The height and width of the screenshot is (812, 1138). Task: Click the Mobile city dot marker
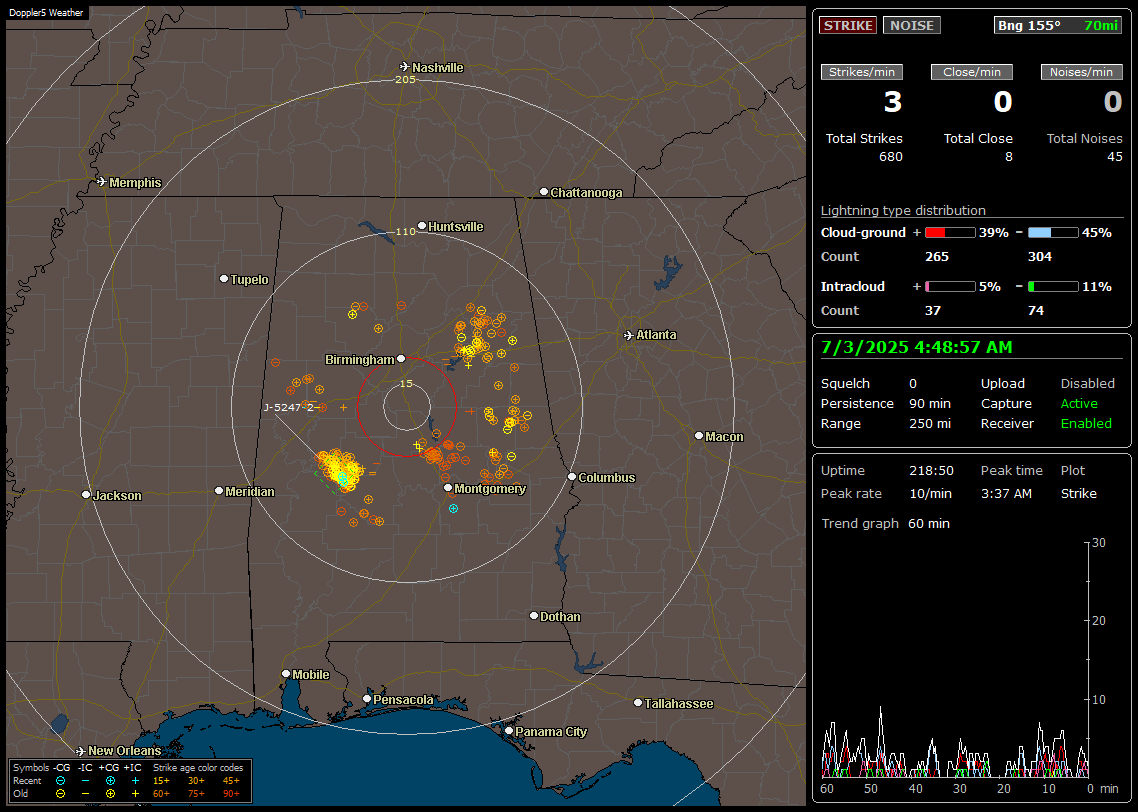(286, 674)
